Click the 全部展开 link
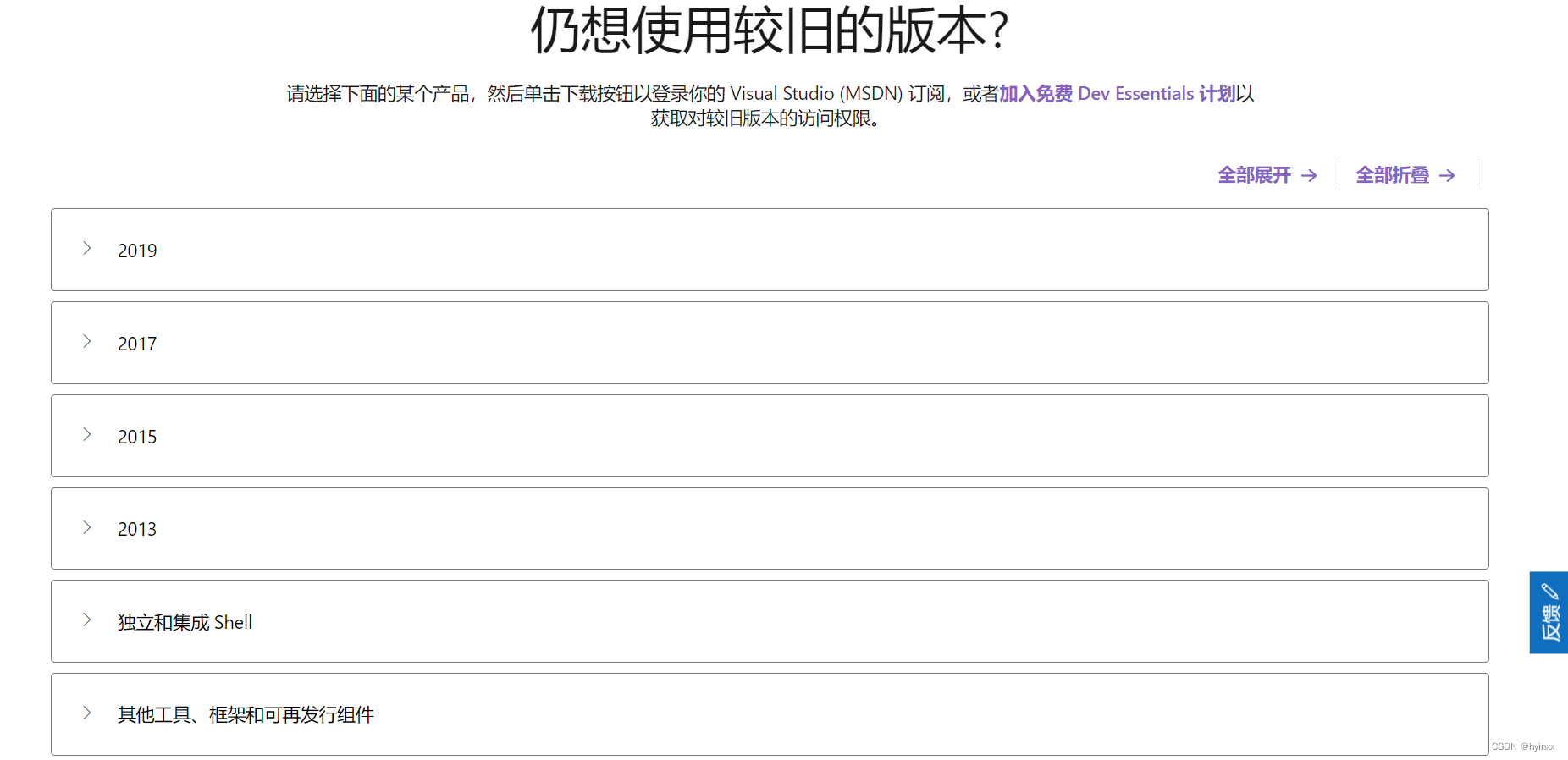Image resolution: width=1568 pixels, height=760 pixels. pyautogui.click(x=1267, y=175)
